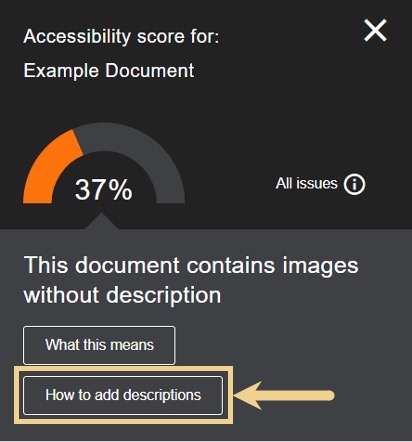Click the yellow highlight border around the button
The image size is (412, 442).
tap(123, 369)
